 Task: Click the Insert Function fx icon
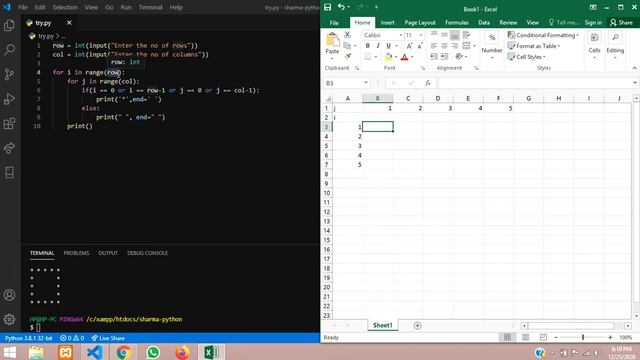428,83
